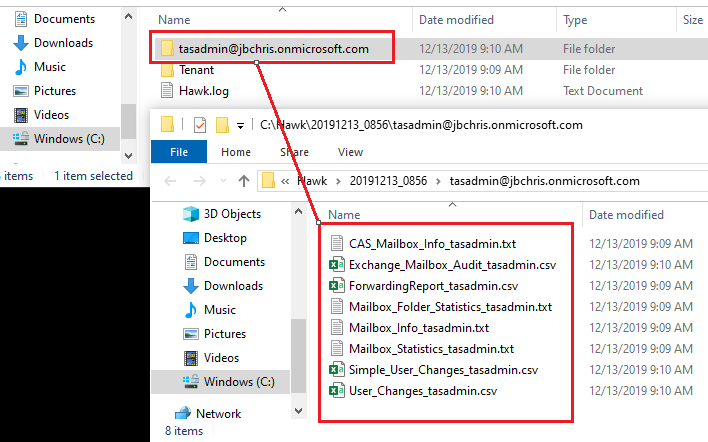Expand hidden path via double chevron in address bar

pyautogui.click(x=285, y=181)
